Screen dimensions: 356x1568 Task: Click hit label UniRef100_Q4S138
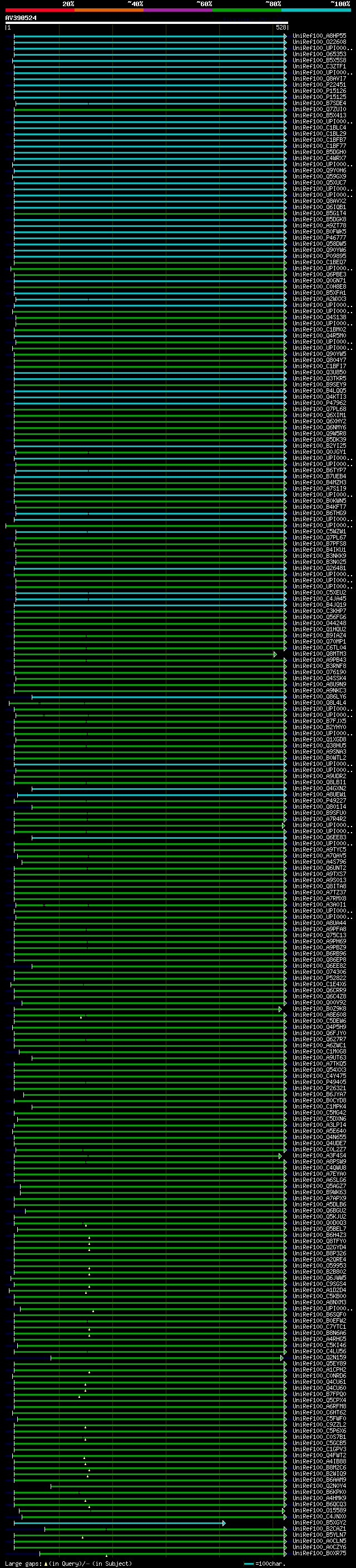tap(319, 317)
